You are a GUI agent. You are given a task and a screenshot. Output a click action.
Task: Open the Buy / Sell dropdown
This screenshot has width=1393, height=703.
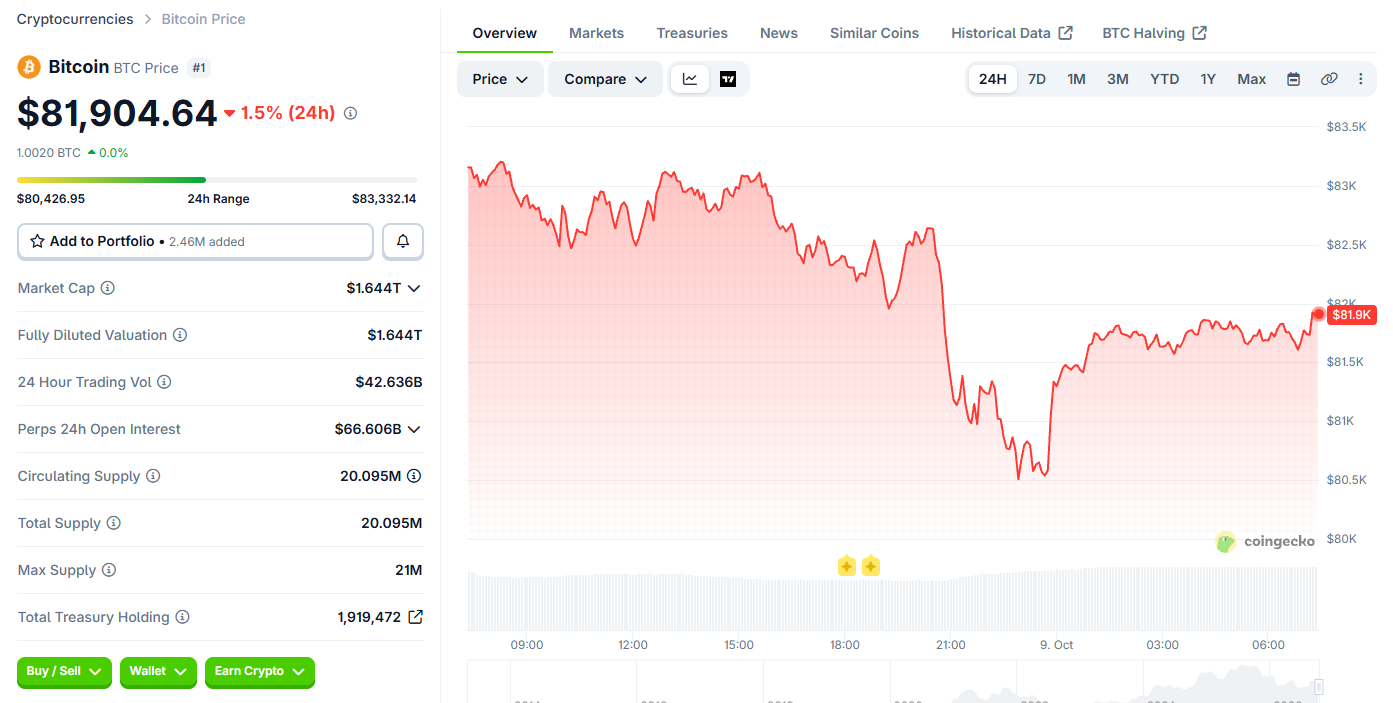click(x=65, y=672)
